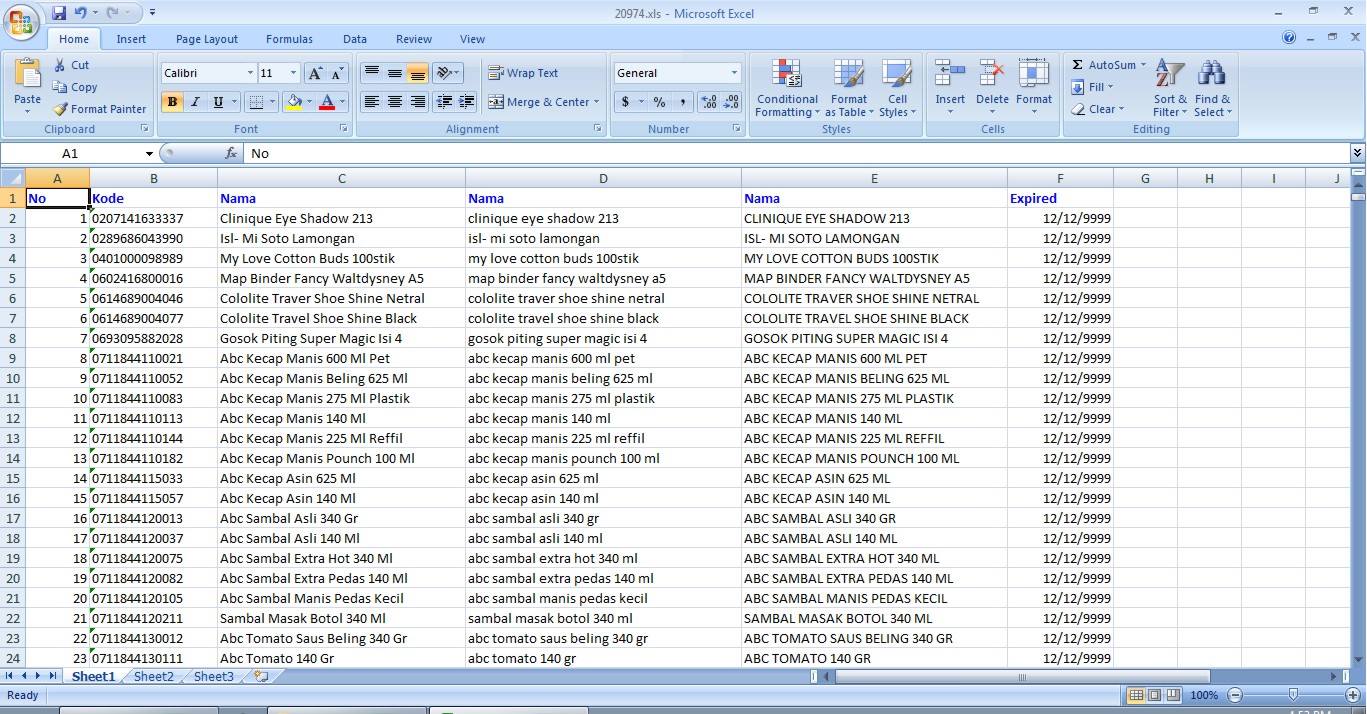Expand the AutoSum dropdown arrow
1367x714 pixels.
[x=1143, y=65]
